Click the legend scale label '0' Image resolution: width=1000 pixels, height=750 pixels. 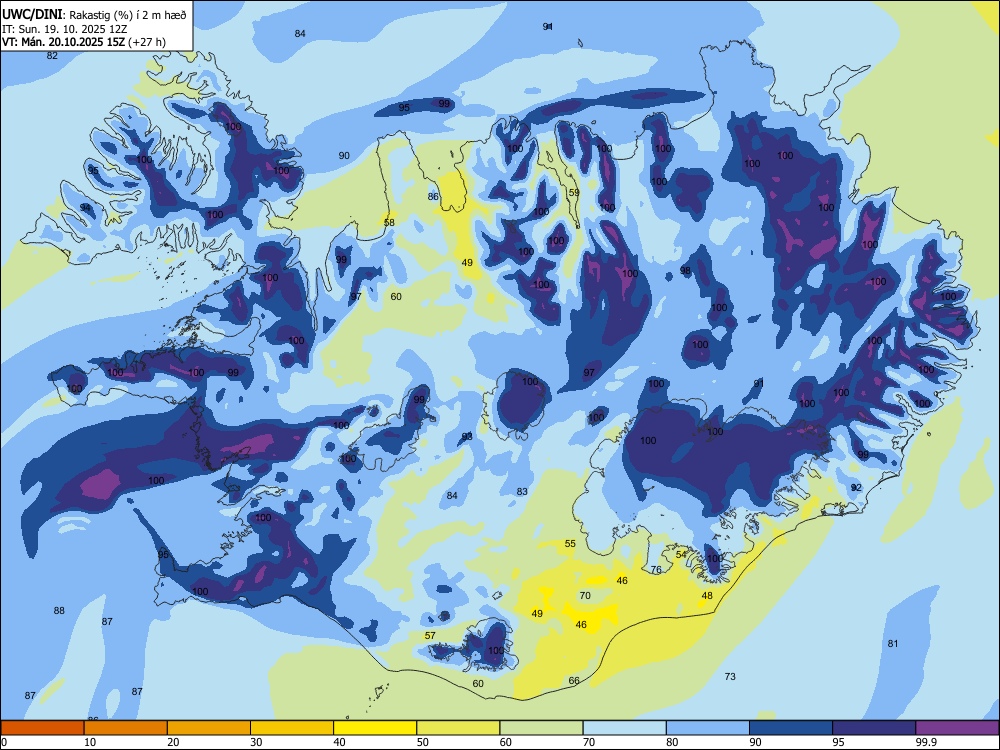4,742
